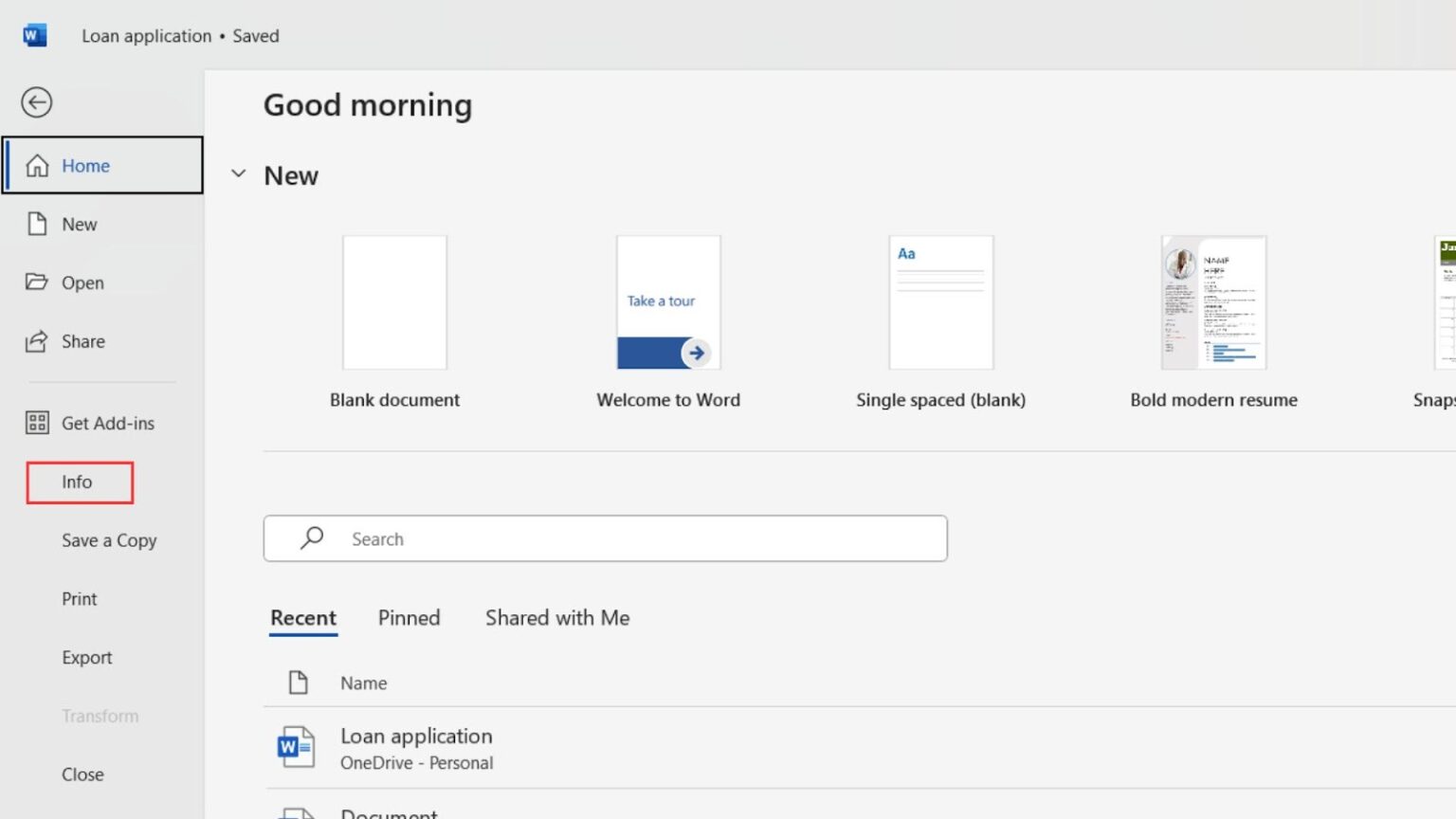Screen dimensions: 1456x819
Task: Open the recent Loan application document
Action: pyautogui.click(x=416, y=736)
